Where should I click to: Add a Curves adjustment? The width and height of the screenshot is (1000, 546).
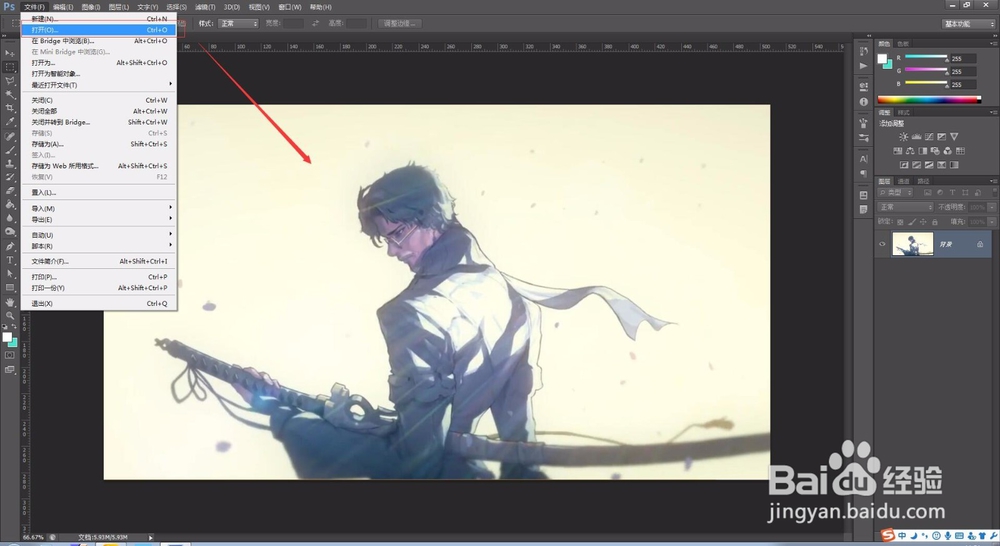click(x=929, y=136)
